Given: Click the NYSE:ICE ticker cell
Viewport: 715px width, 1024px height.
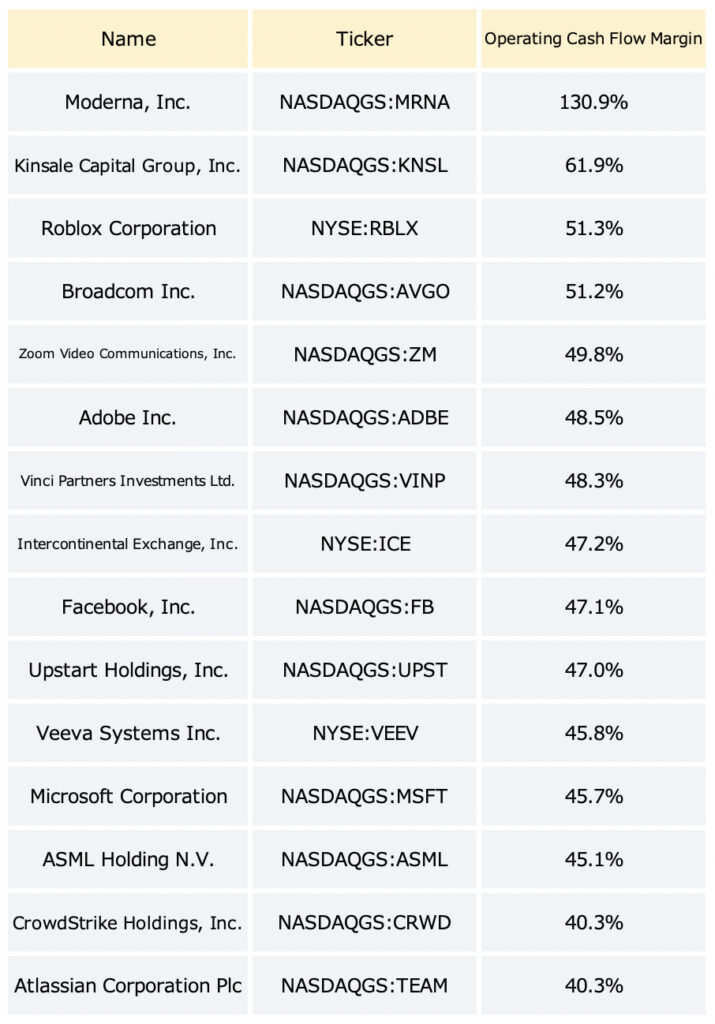Looking at the screenshot, I should point(364,543).
